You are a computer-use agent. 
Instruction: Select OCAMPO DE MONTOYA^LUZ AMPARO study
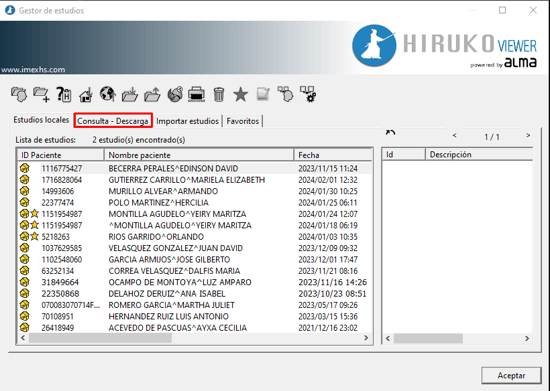(195, 282)
